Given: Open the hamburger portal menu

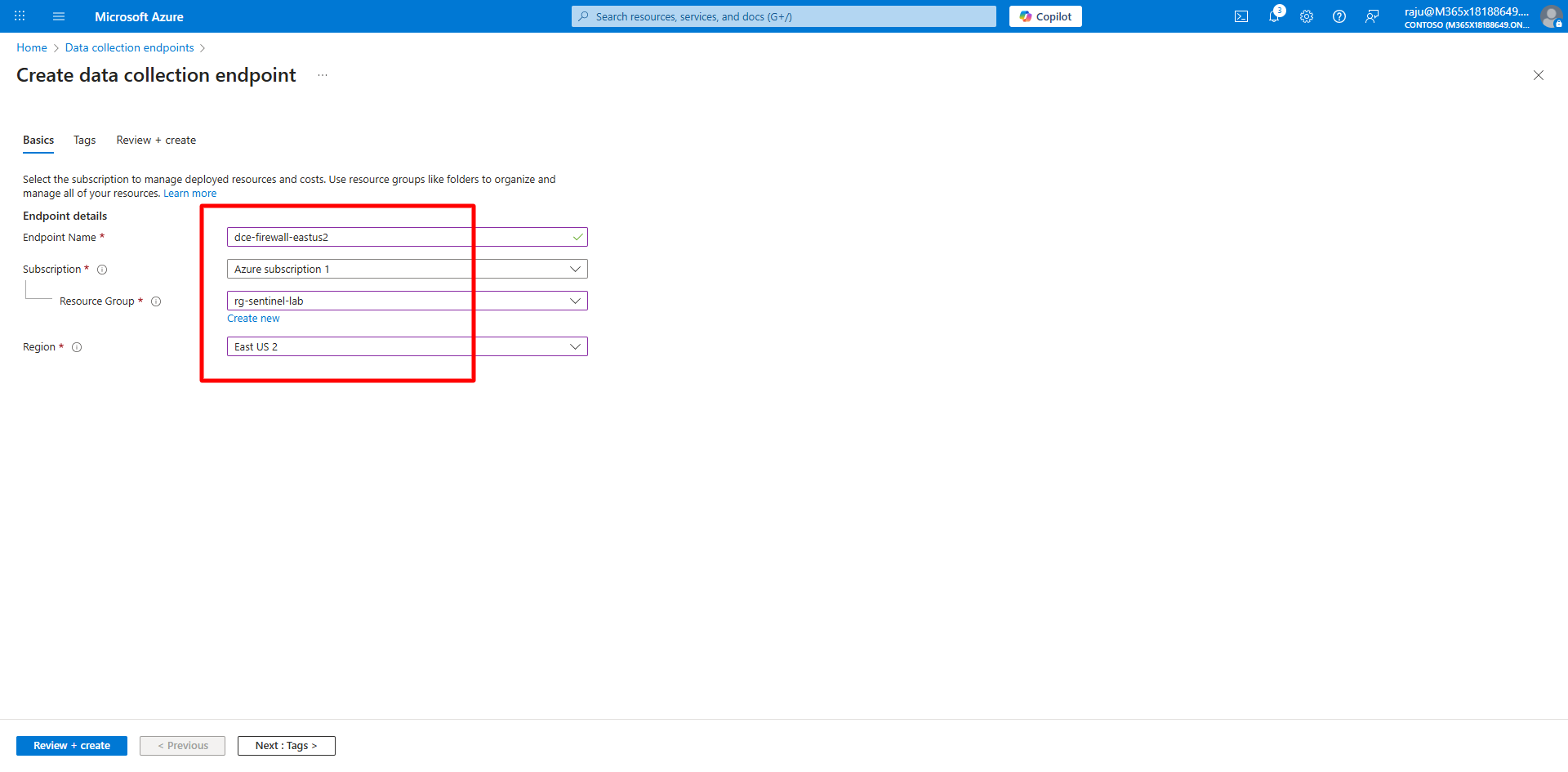Looking at the screenshot, I should click(59, 16).
